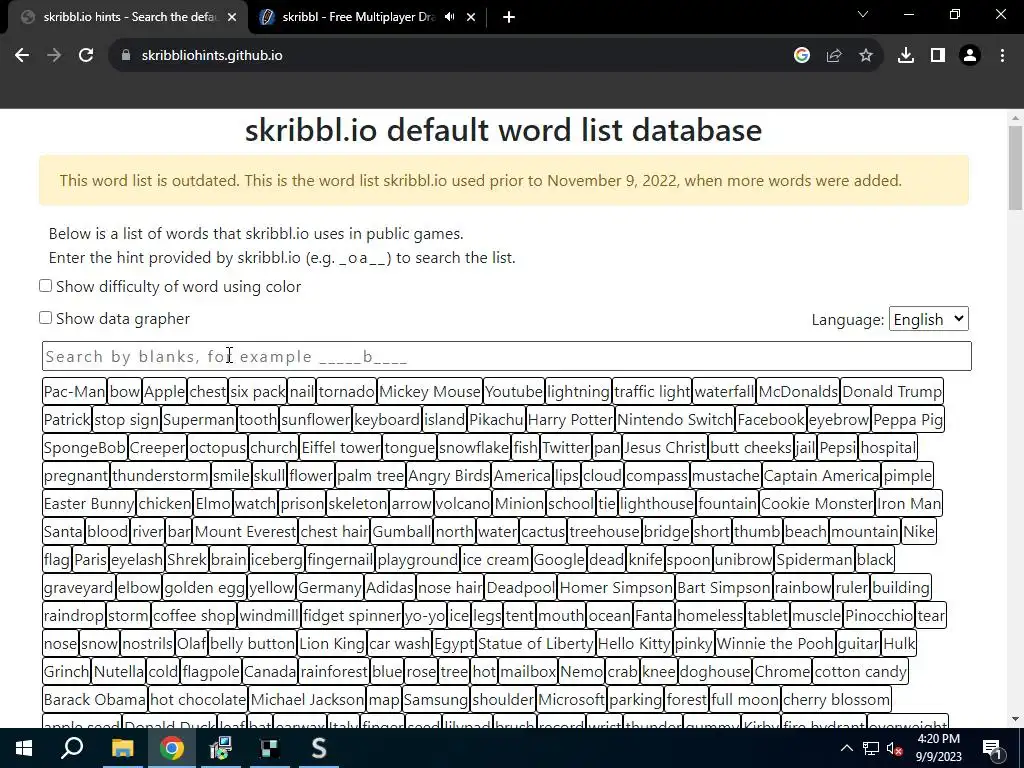Pick the word Iron Man

click(909, 504)
